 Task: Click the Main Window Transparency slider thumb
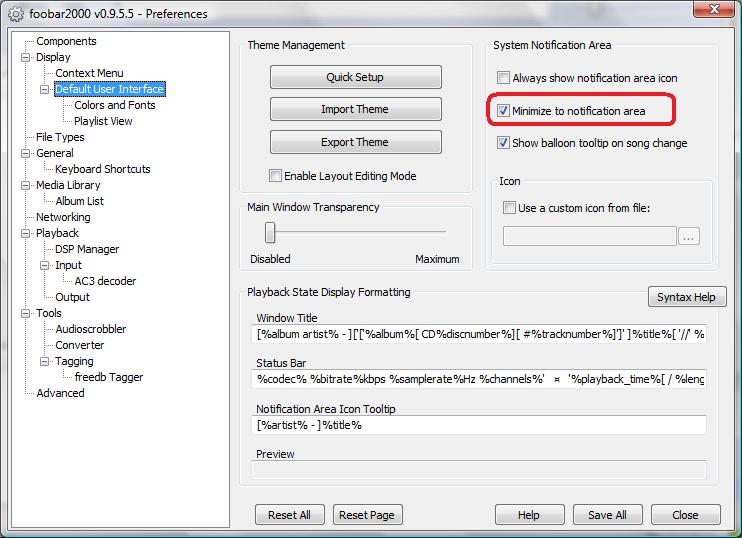coord(270,232)
